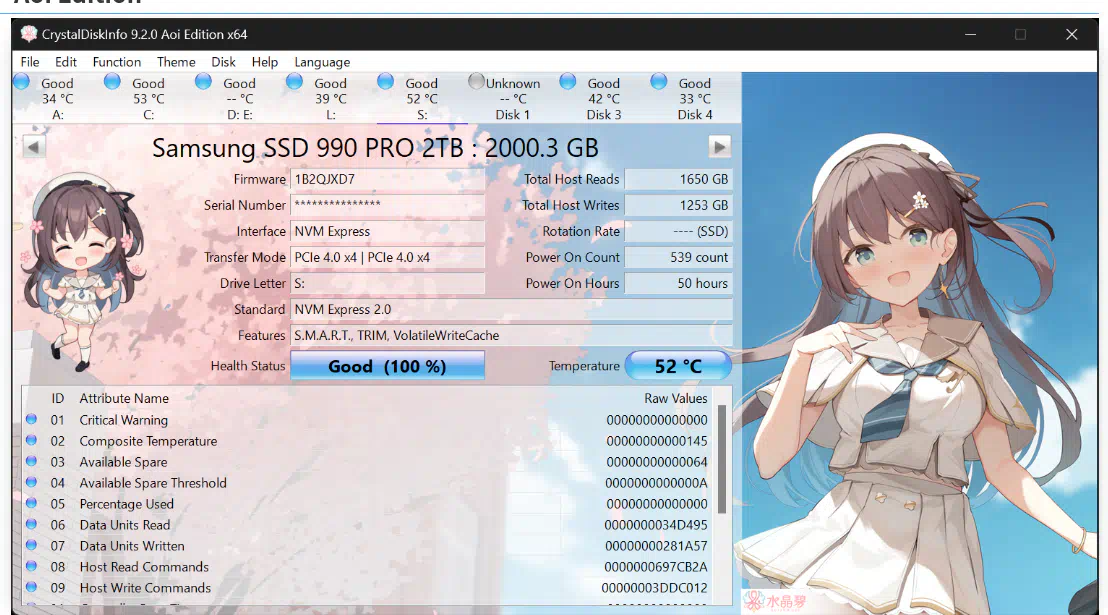Click the Power On Hours value 50 hours
The width and height of the screenshot is (1108, 615).
tap(678, 283)
